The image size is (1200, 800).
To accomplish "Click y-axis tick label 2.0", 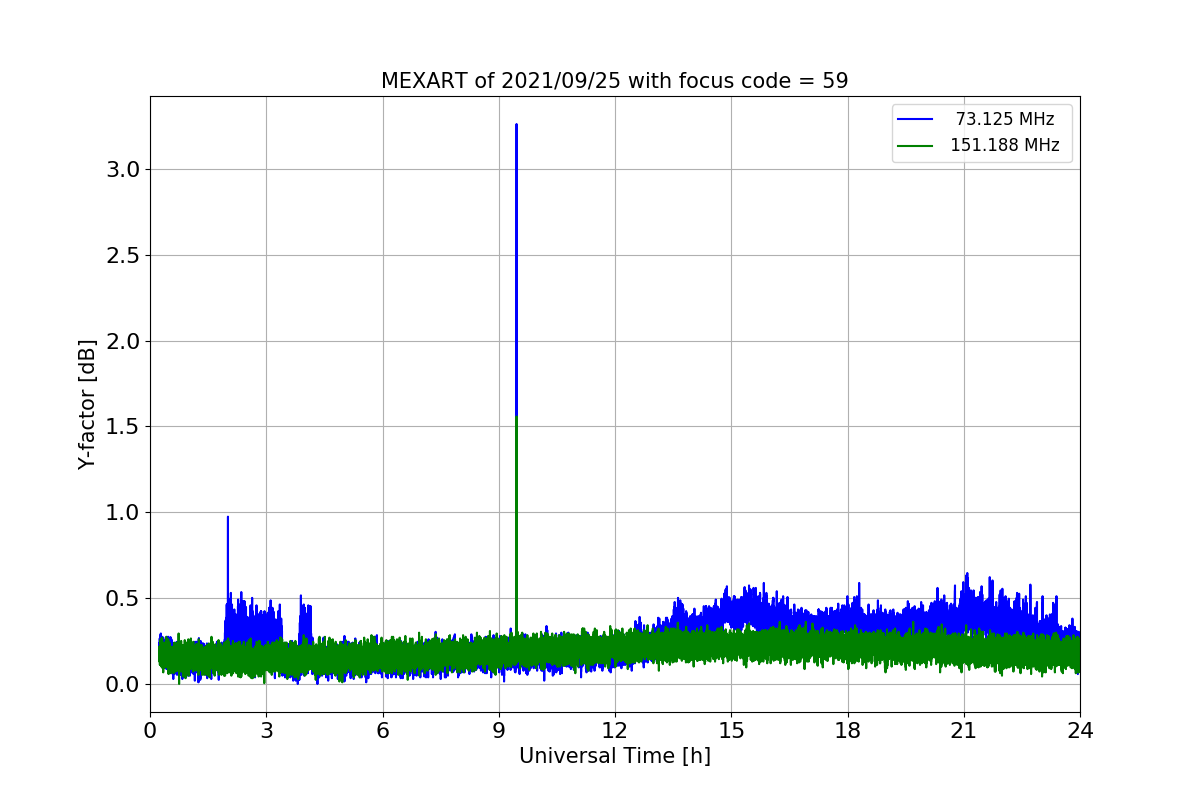I will (x=124, y=342).
